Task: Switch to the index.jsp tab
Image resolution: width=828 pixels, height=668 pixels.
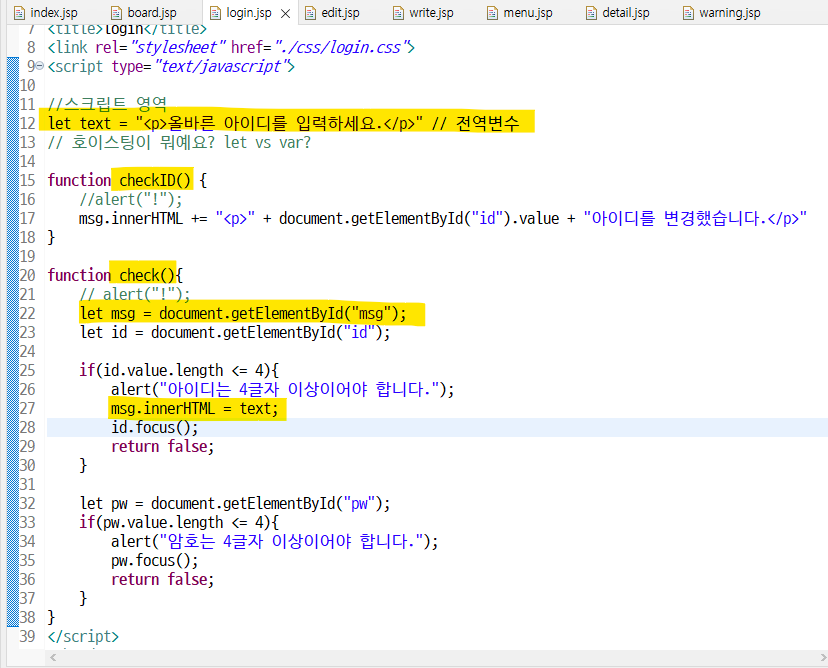Action: point(46,13)
